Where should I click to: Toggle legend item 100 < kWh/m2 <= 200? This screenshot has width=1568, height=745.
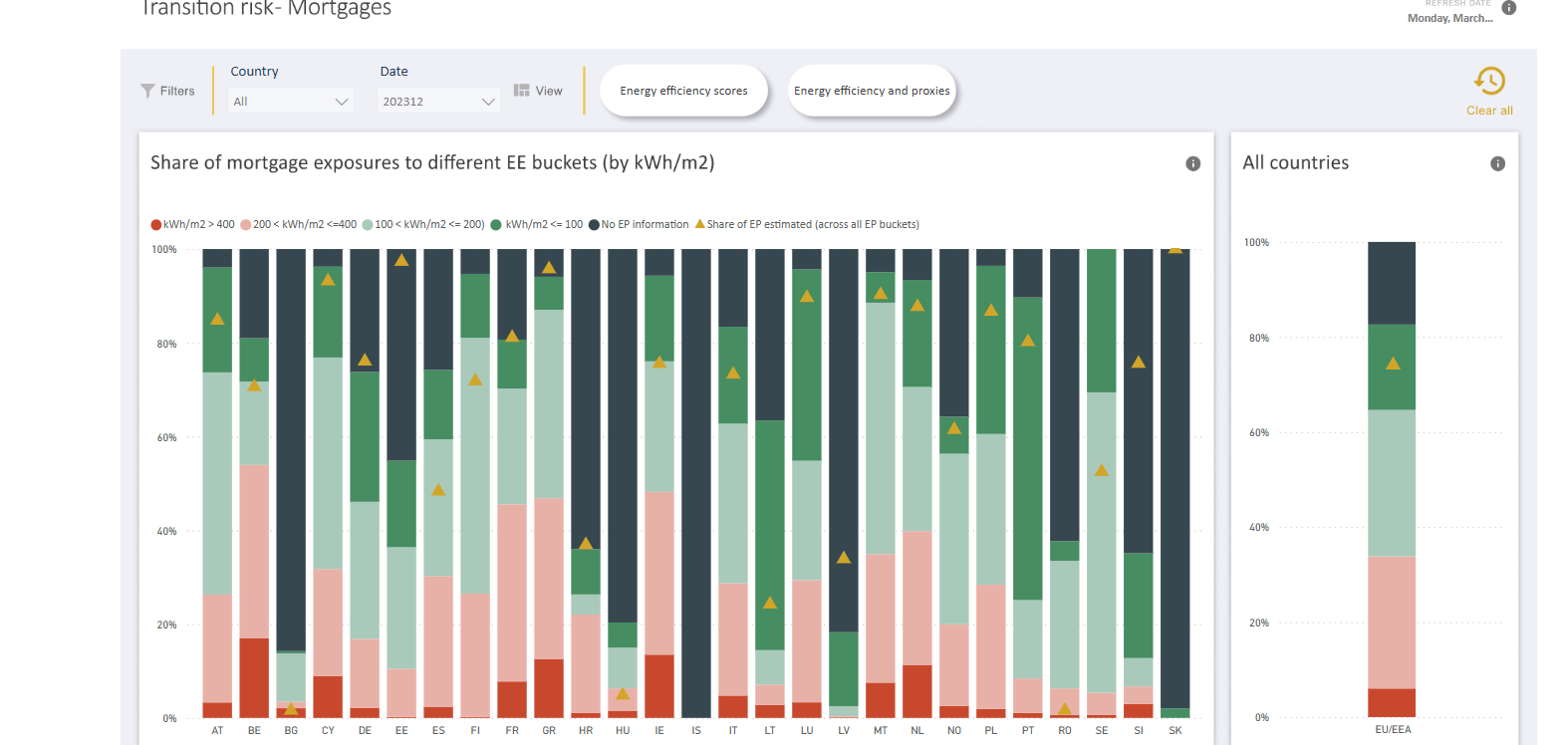point(423,224)
